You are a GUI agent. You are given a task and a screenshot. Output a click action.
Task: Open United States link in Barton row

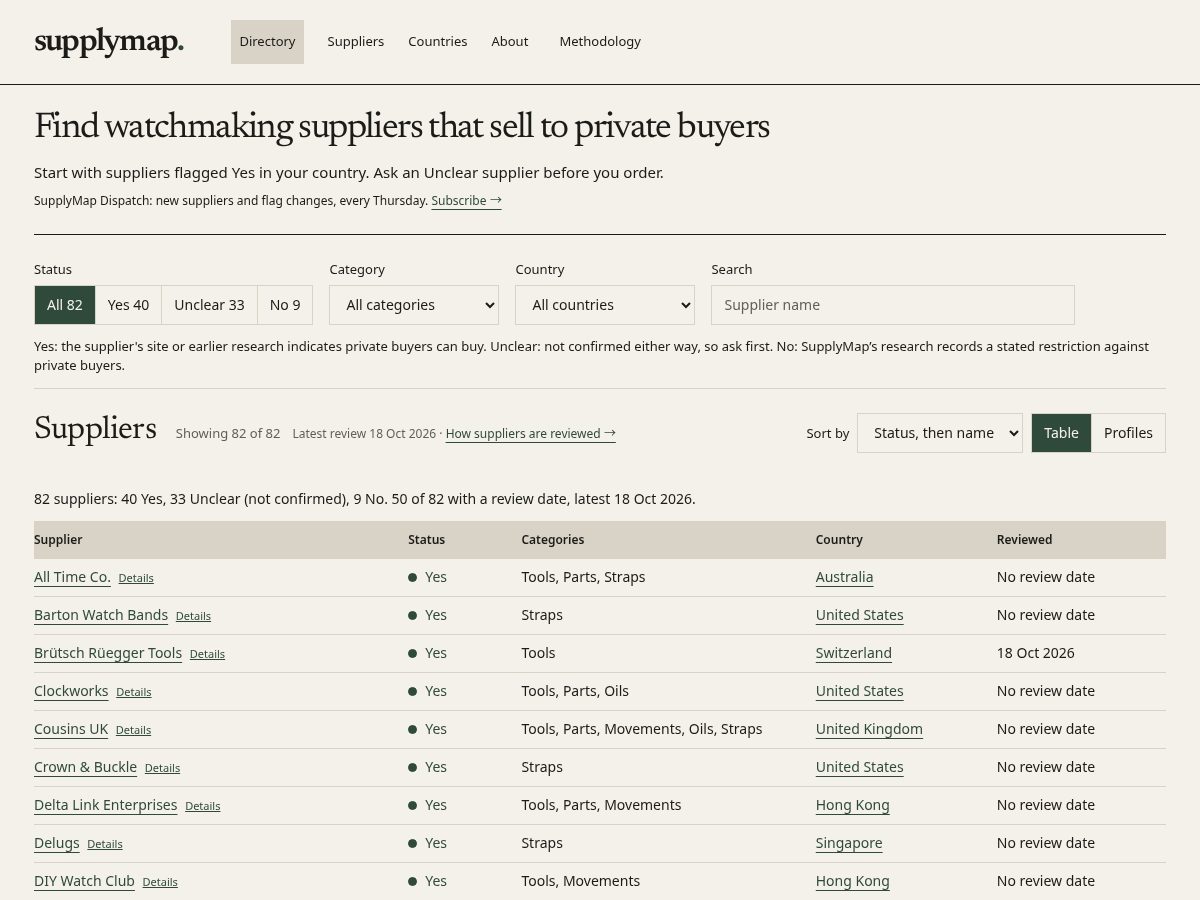(859, 615)
